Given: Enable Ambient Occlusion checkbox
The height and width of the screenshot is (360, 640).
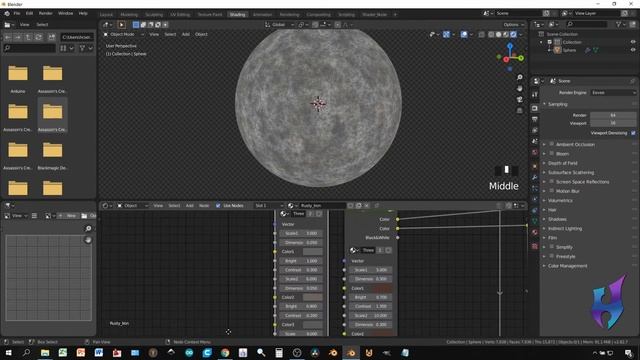Looking at the screenshot, I should 551,144.
